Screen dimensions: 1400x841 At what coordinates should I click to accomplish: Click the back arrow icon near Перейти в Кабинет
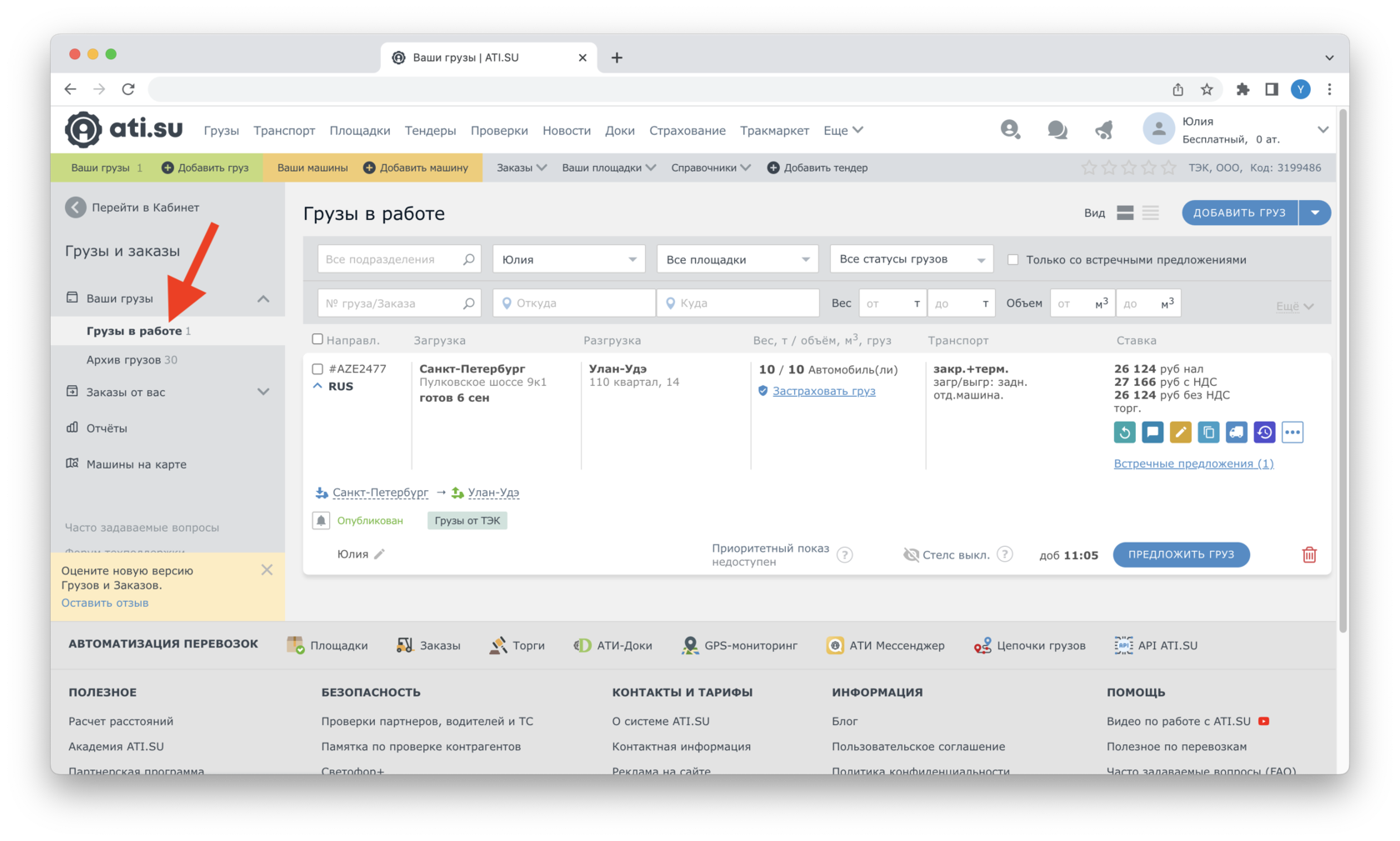pos(76,208)
